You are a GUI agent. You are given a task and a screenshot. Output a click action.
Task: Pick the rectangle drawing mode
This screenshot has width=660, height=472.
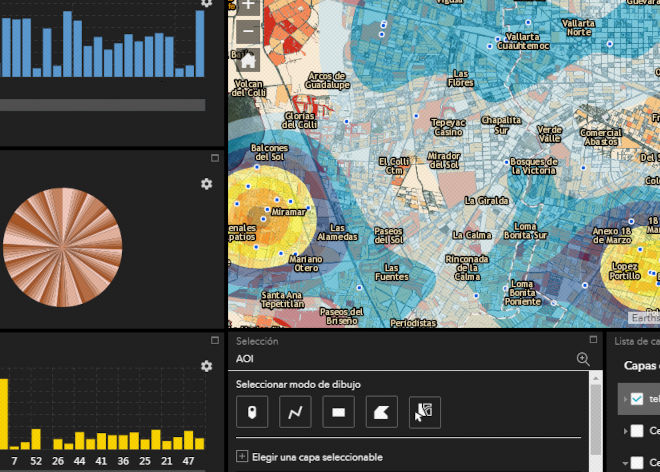(x=338, y=411)
